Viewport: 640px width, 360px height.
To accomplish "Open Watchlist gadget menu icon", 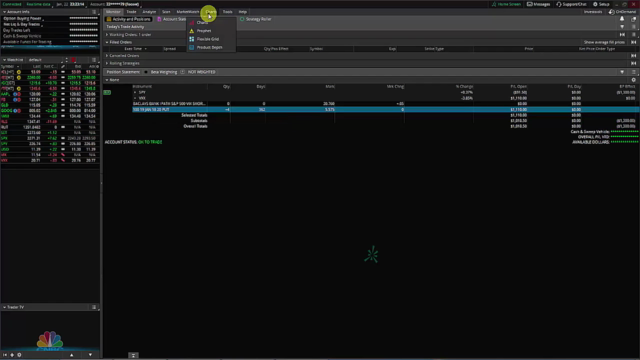I will pyautogui.click(x=94, y=60).
